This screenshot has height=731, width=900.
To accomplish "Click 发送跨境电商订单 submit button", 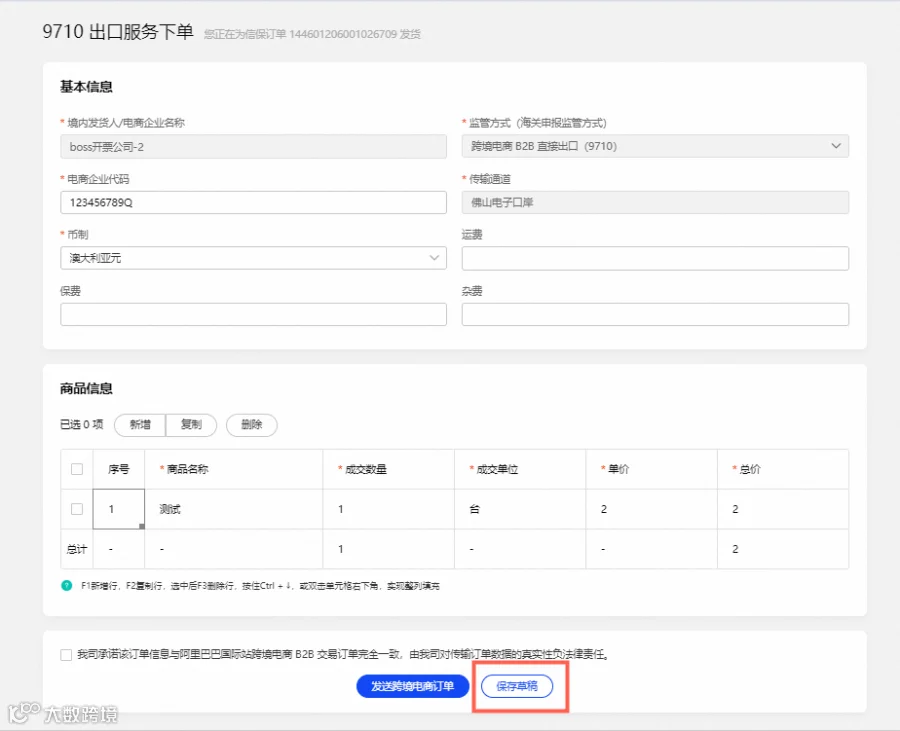I will click(x=413, y=686).
